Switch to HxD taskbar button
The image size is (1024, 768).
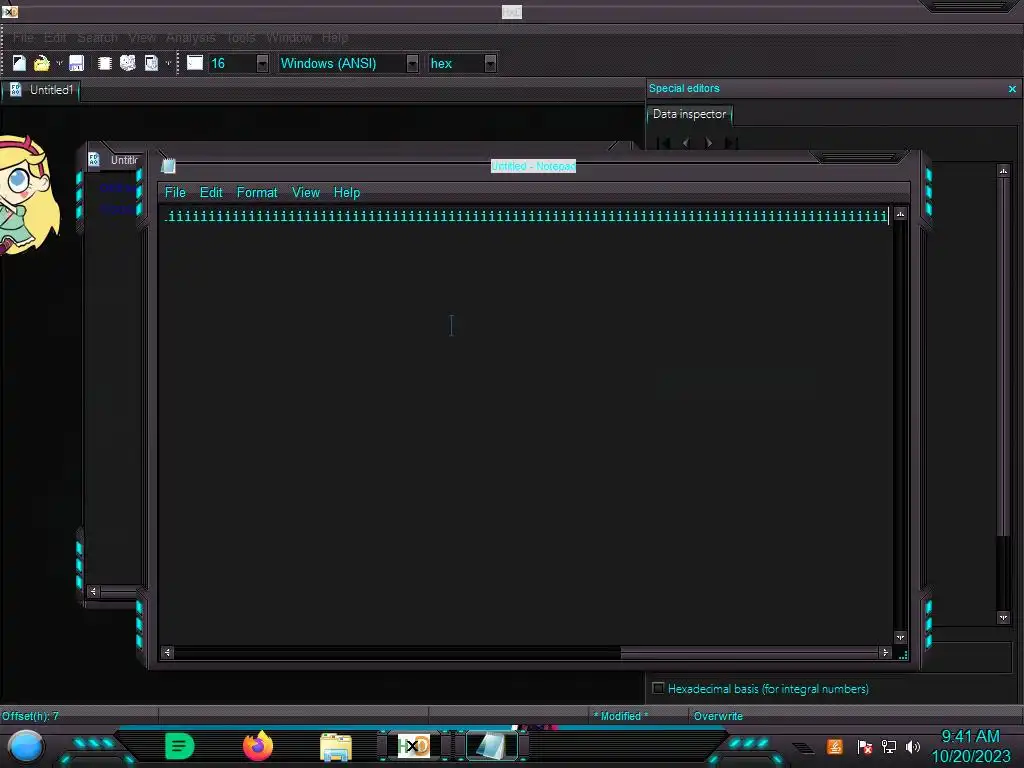click(413, 746)
